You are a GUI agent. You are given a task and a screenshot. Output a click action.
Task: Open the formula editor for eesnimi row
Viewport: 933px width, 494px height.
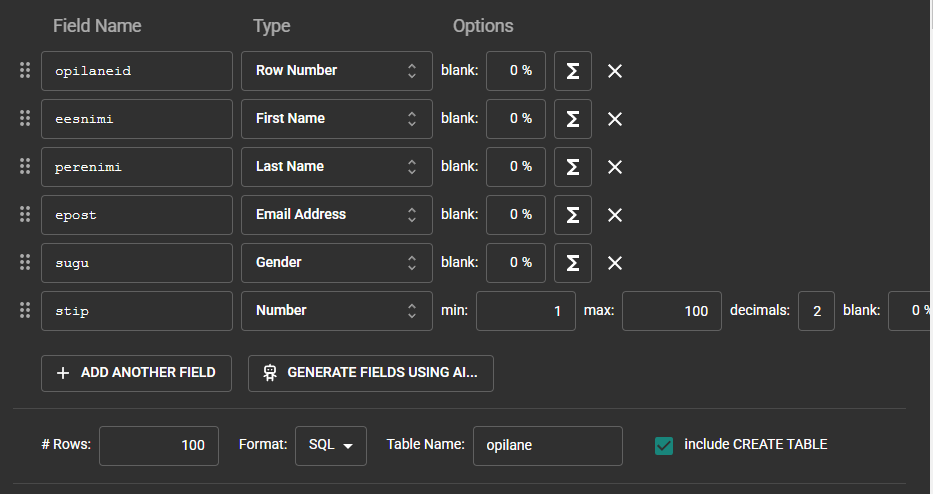(x=573, y=119)
